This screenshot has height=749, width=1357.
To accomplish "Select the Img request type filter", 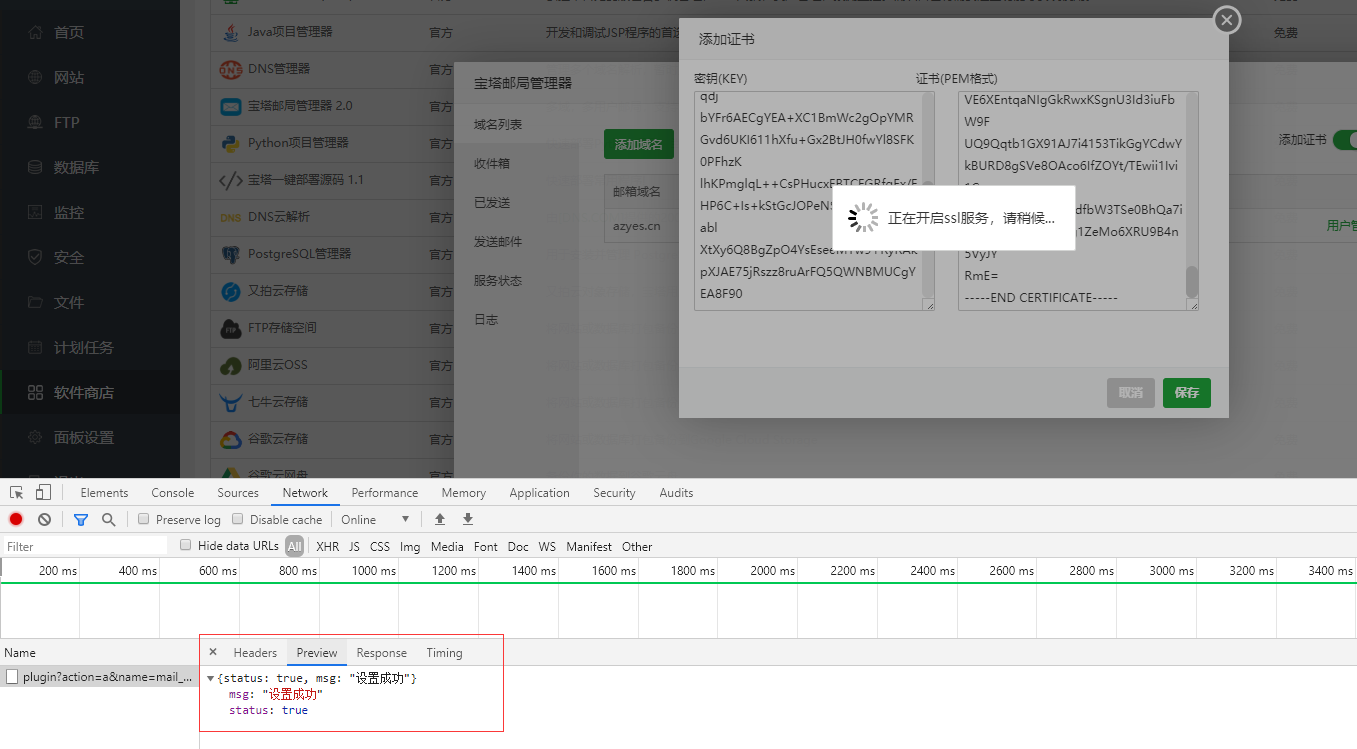I will point(410,546).
